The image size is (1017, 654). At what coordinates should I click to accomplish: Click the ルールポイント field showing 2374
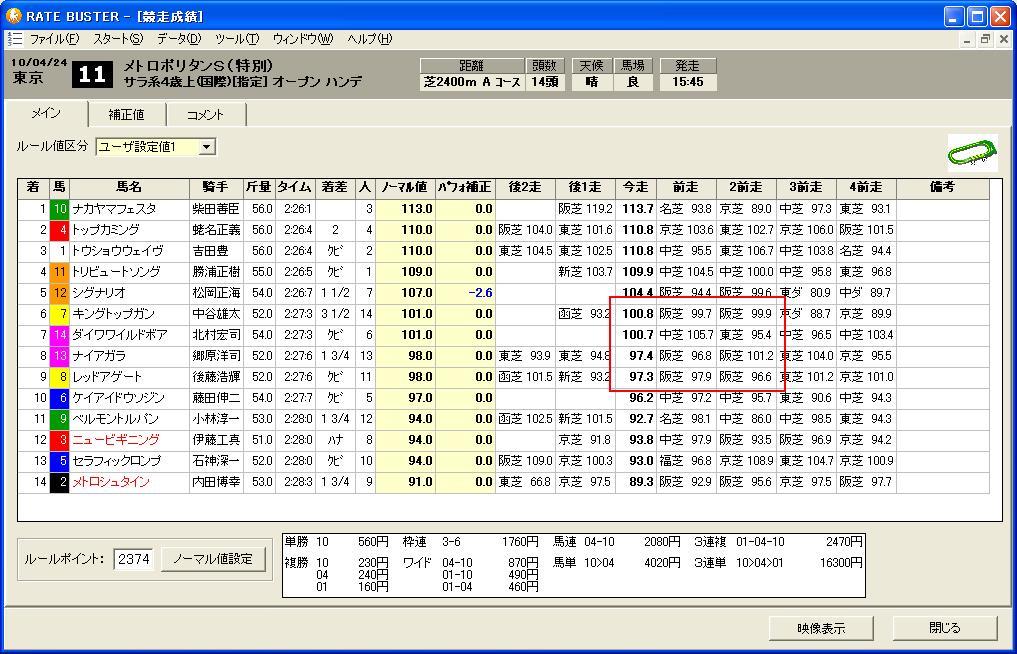[134, 559]
